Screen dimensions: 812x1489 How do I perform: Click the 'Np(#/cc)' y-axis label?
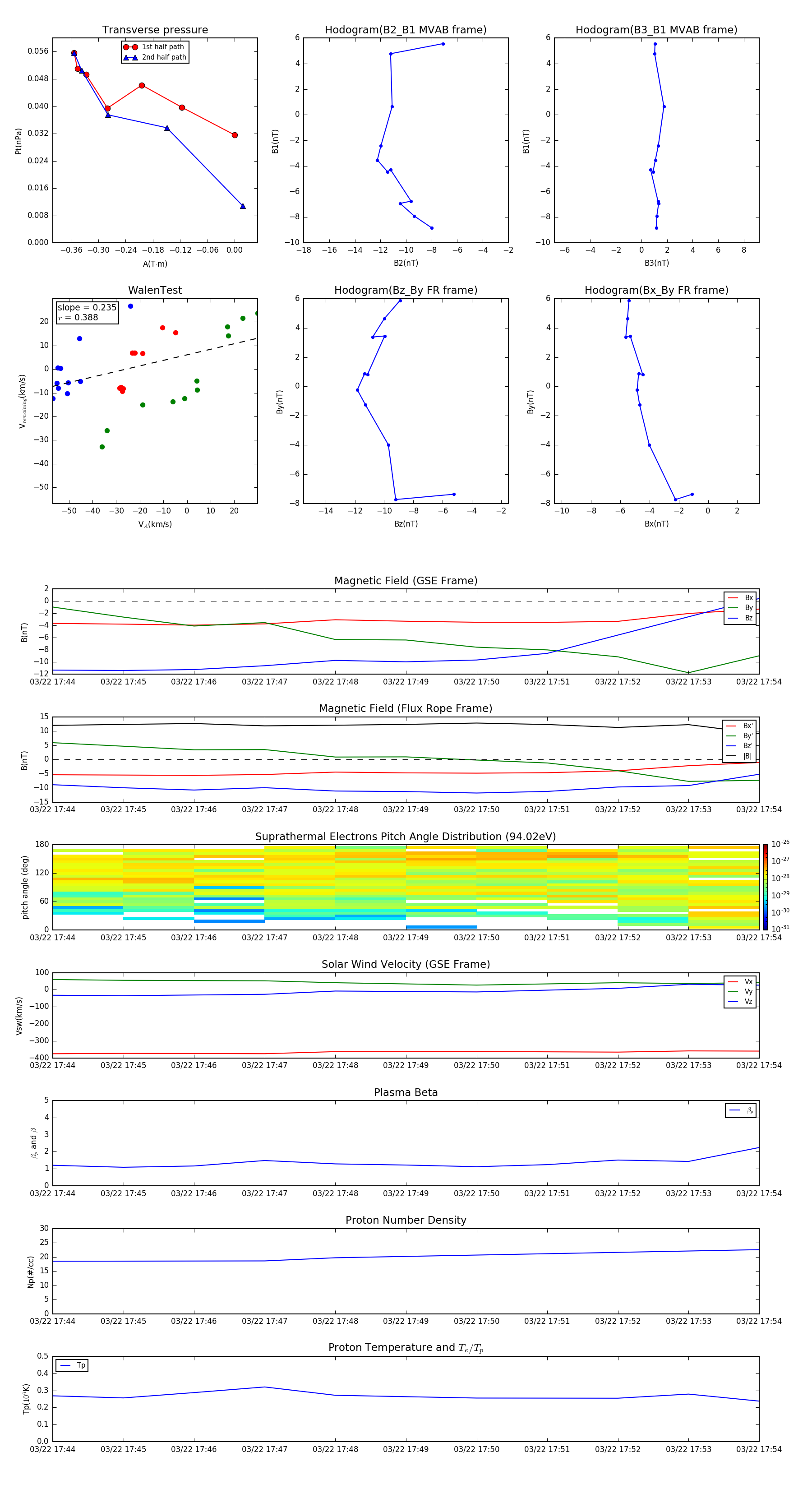click(x=31, y=1272)
